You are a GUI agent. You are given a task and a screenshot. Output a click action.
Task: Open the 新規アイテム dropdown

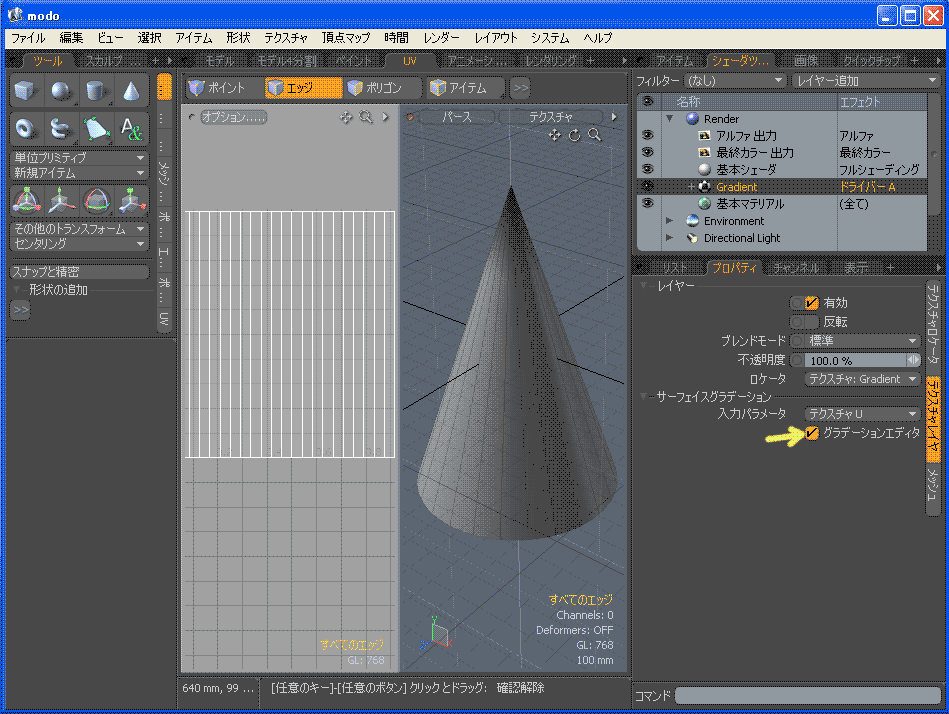(x=79, y=172)
